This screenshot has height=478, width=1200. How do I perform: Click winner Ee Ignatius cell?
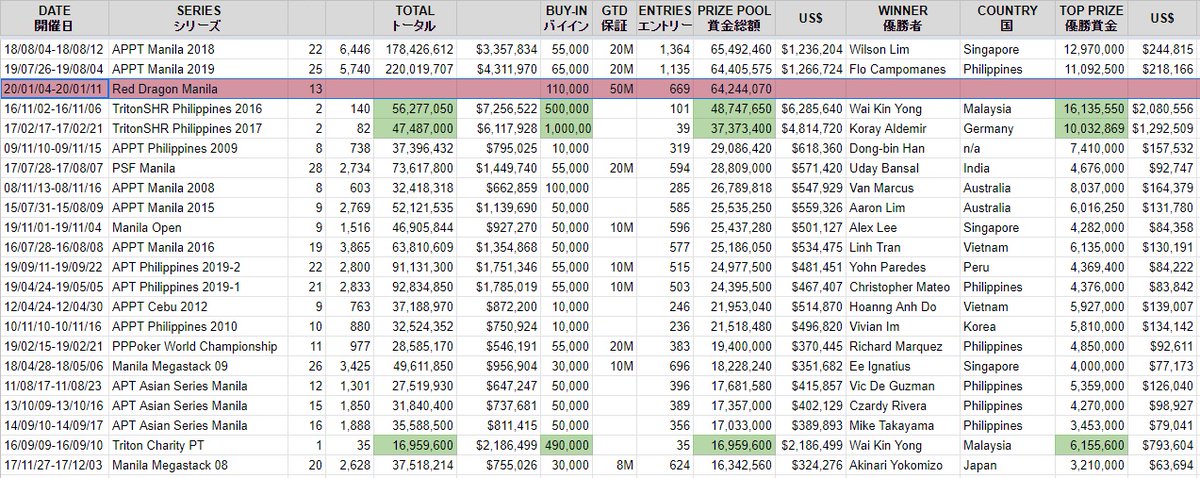coord(904,364)
